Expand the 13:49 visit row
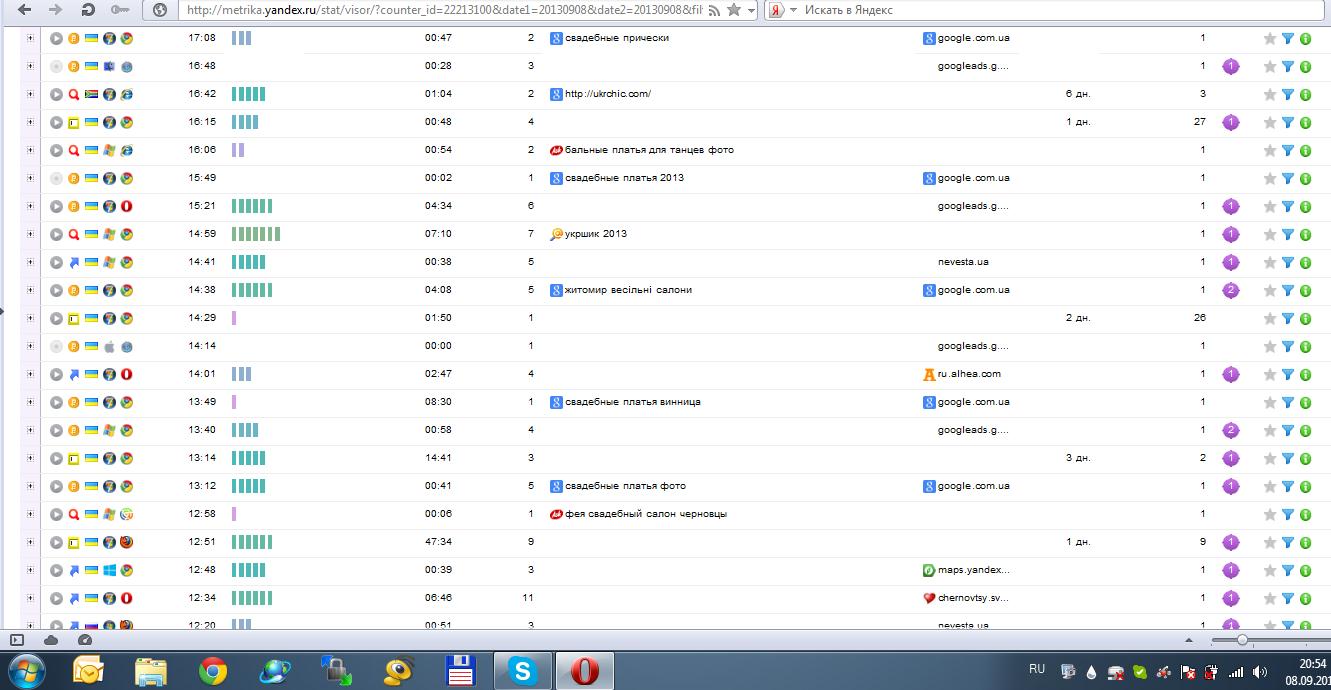Screen dimensions: 1331x690 tap(30, 402)
